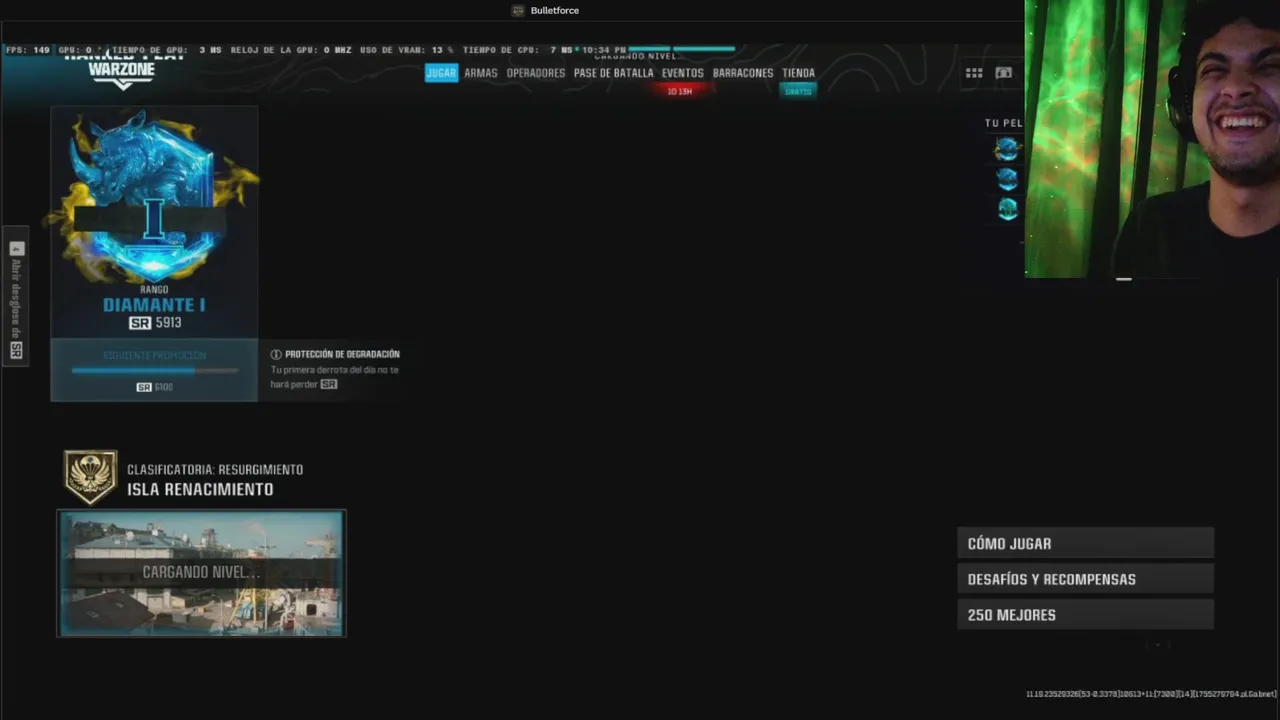The width and height of the screenshot is (1280, 720).
Task: Click the 'SR 5913' rating value
Action: 155,323
